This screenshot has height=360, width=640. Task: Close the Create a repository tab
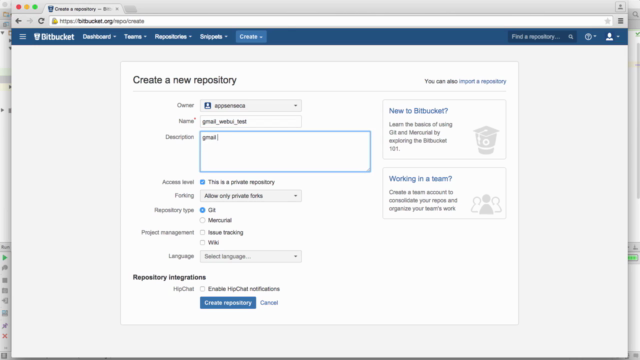[x=117, y=9]
